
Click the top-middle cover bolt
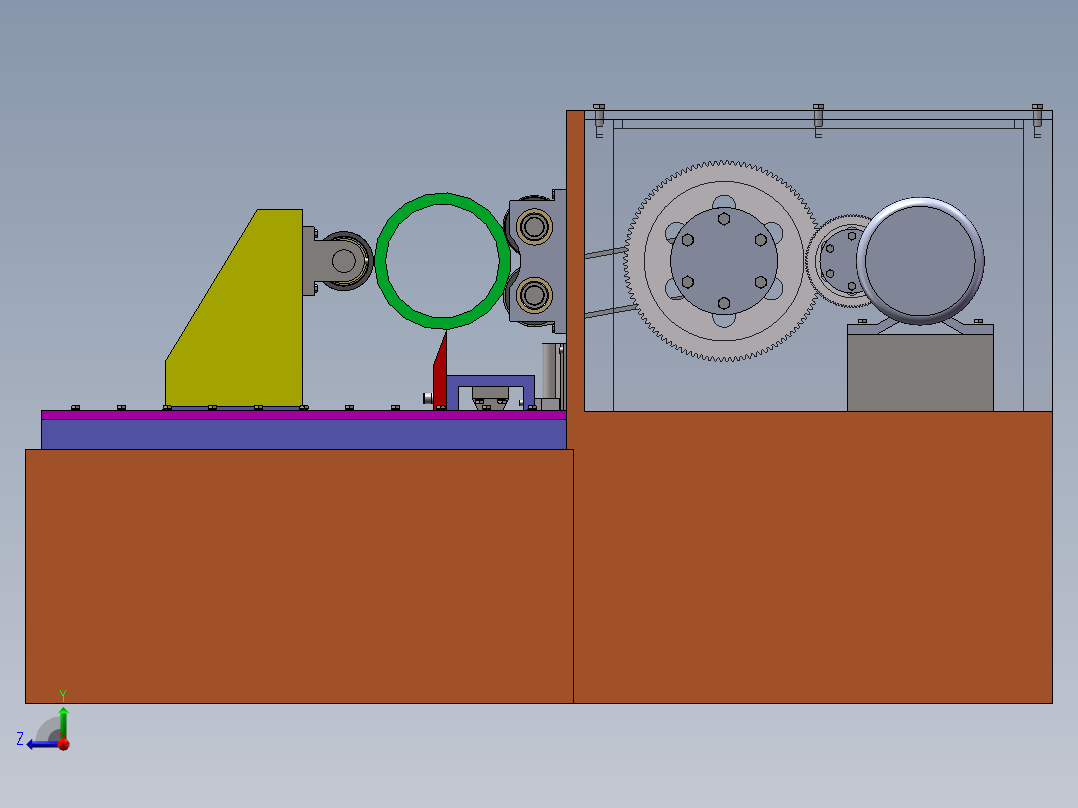pos(818,116)
